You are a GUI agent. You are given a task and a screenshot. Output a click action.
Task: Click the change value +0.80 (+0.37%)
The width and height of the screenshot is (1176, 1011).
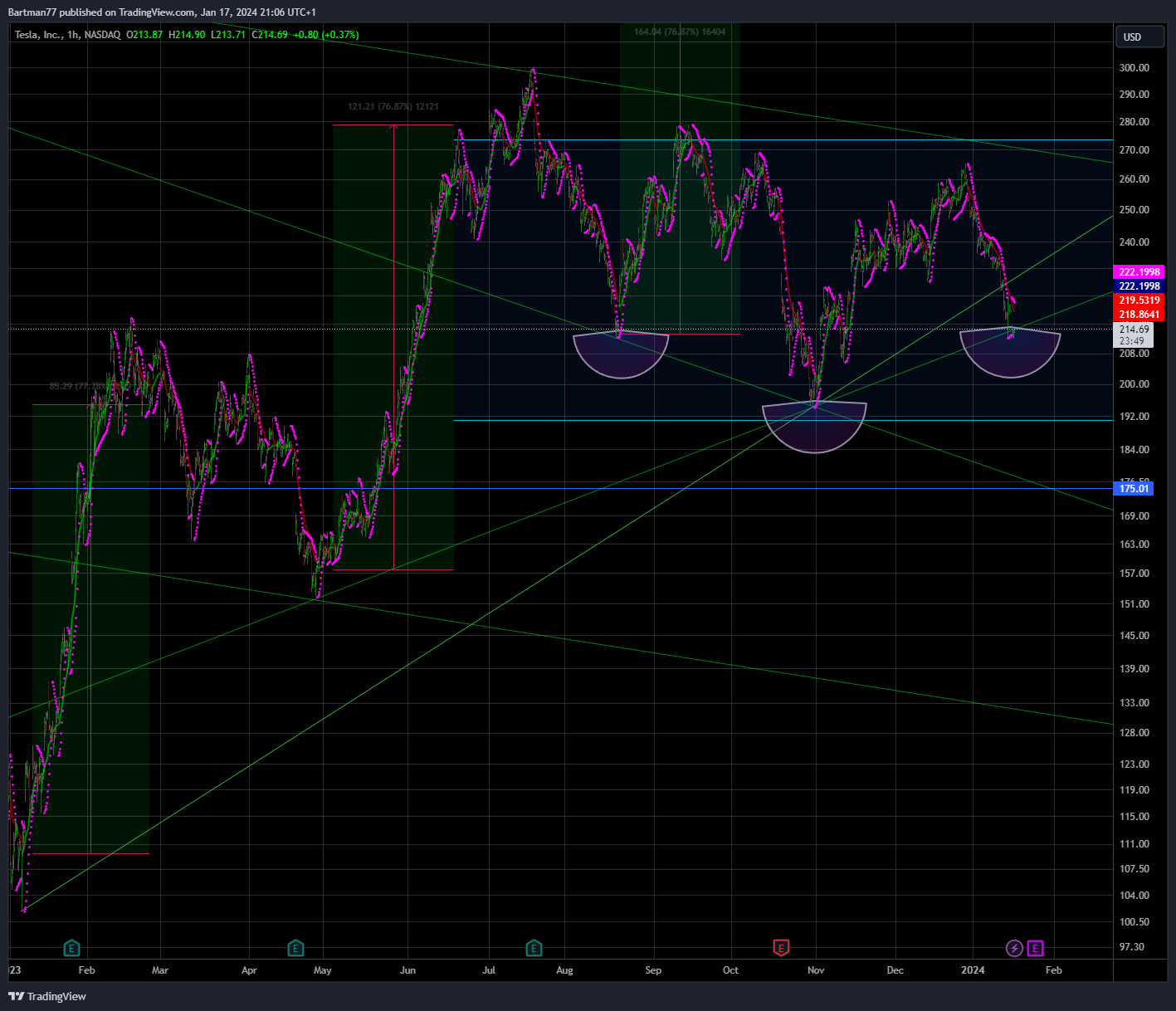click(x=326, y=35)
